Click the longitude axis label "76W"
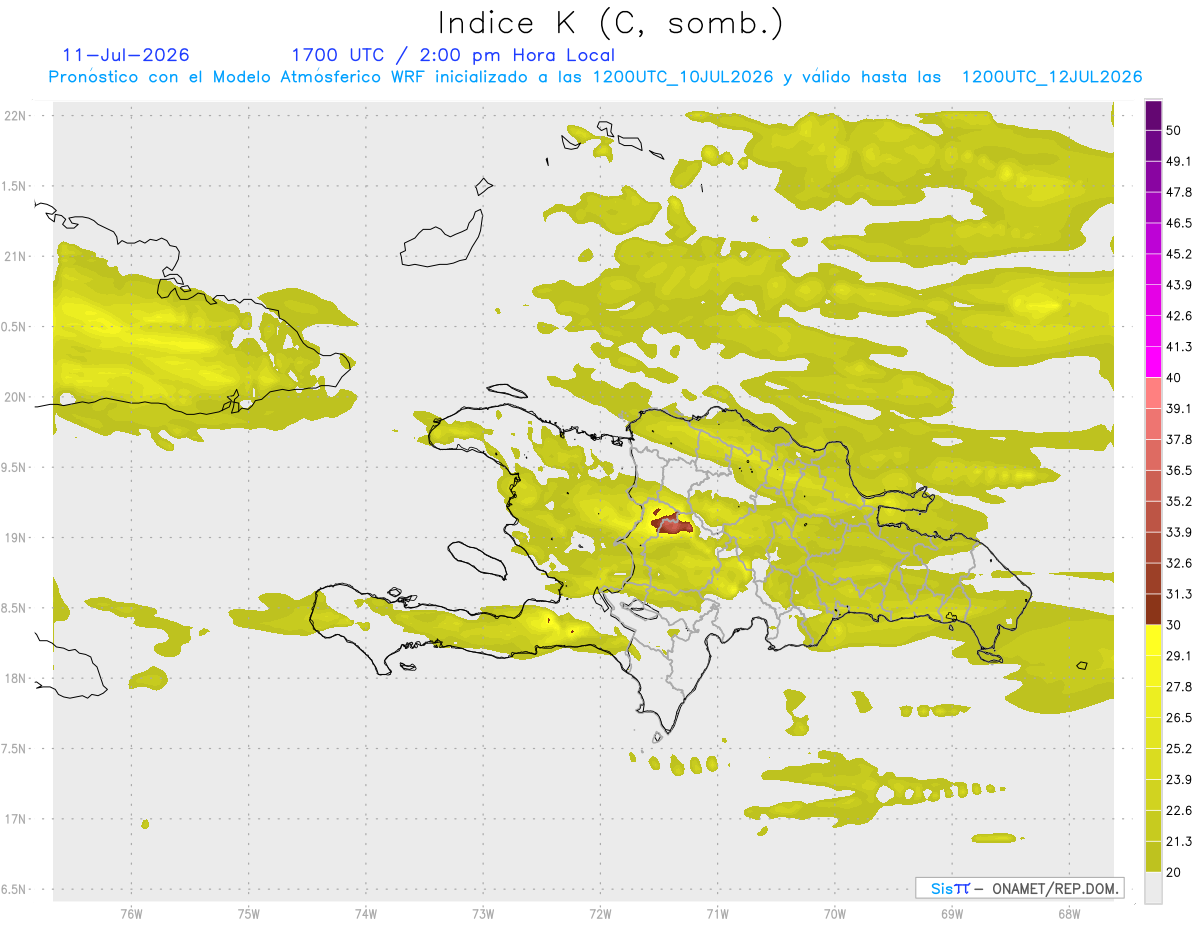The width and height of the screenshot is (1200, 927). (131, 914)
